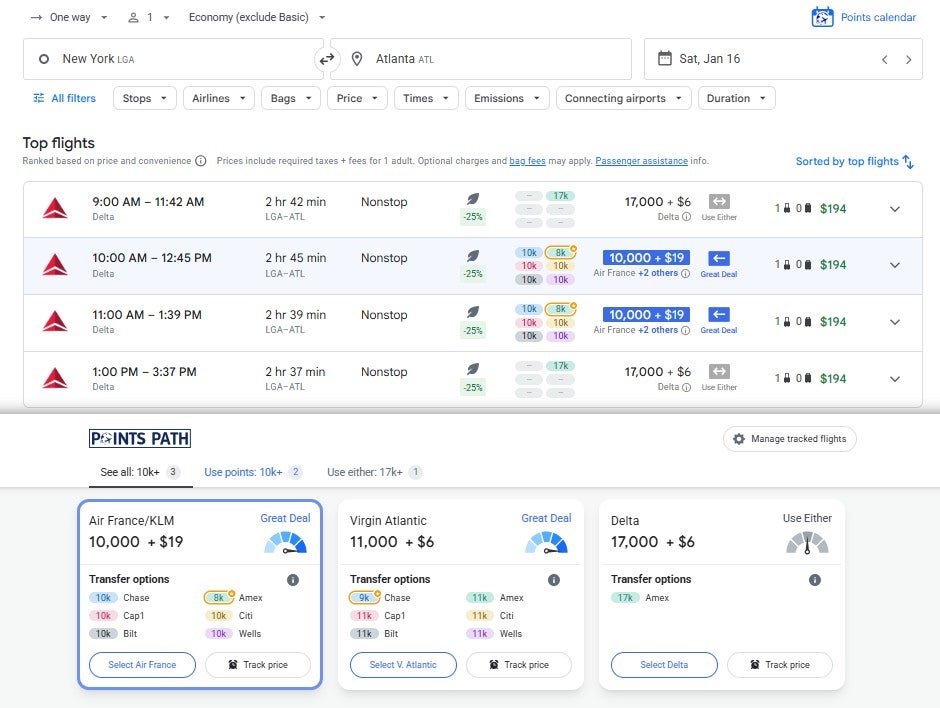Open the Passenger assistance link
Image resolution: width=940 pixels, height=708 pixels.
click(x=641, y=161)
